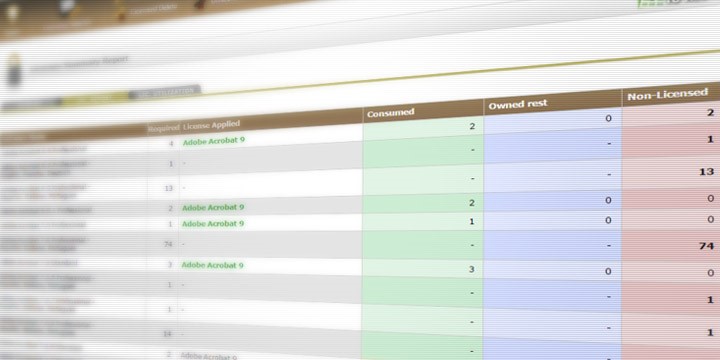Image resolution: width=720 pixels, height=360 pixels.
Task: Open Adobe Acrobat 9 link with 2 consumed, 0 non-licensed
Action: 213,208
